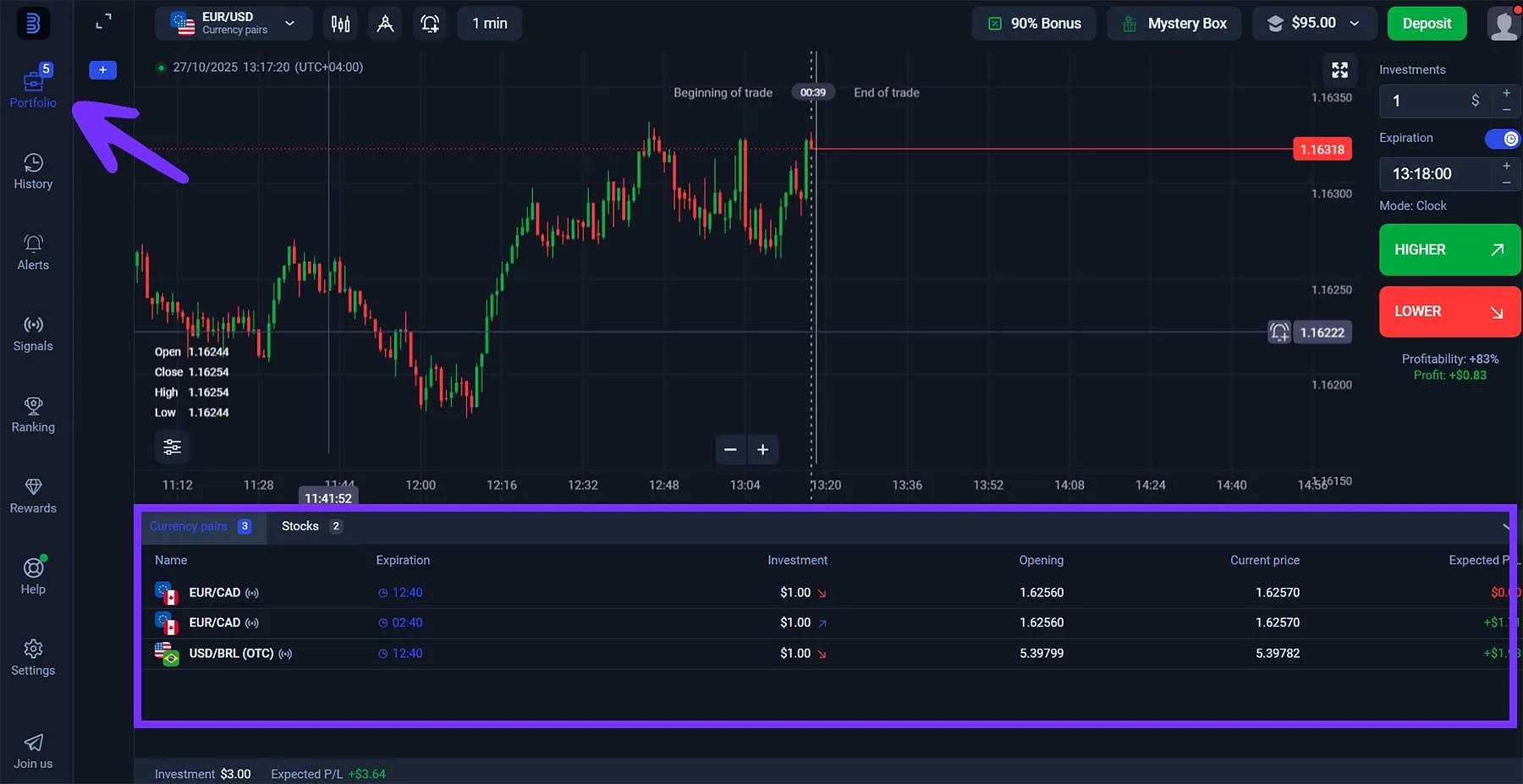Open trade History from the sidebar
Viewport: 1523px width, 784px height.
[x=33, y=169]
